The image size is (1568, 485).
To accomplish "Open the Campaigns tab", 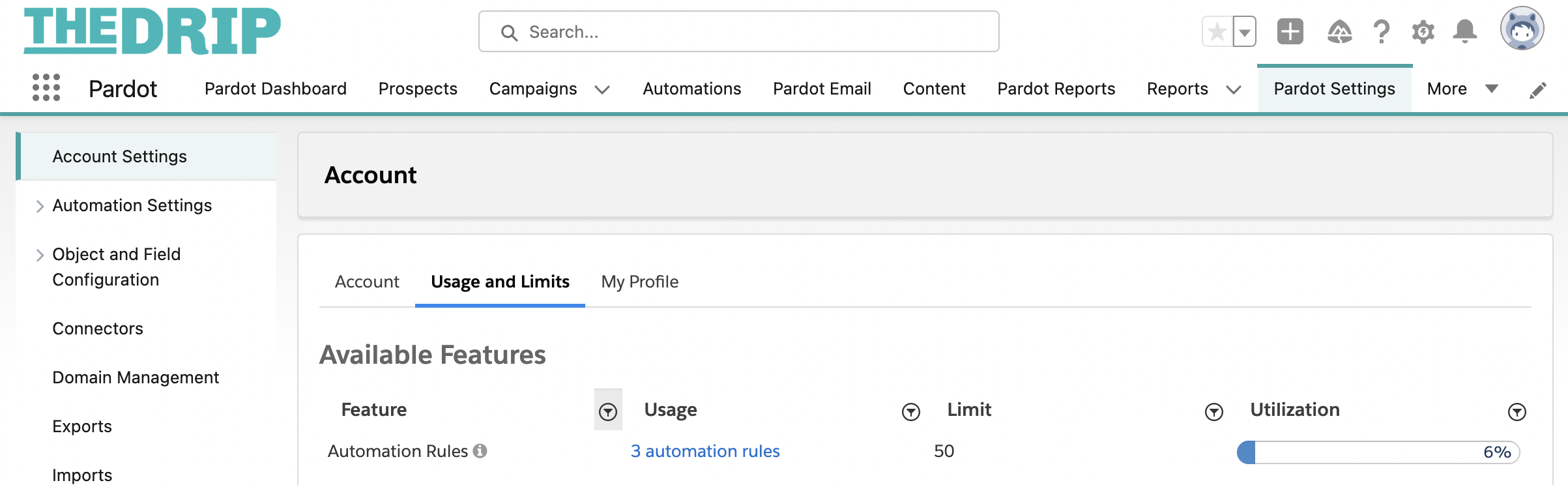I will click(x=533, y=89).
